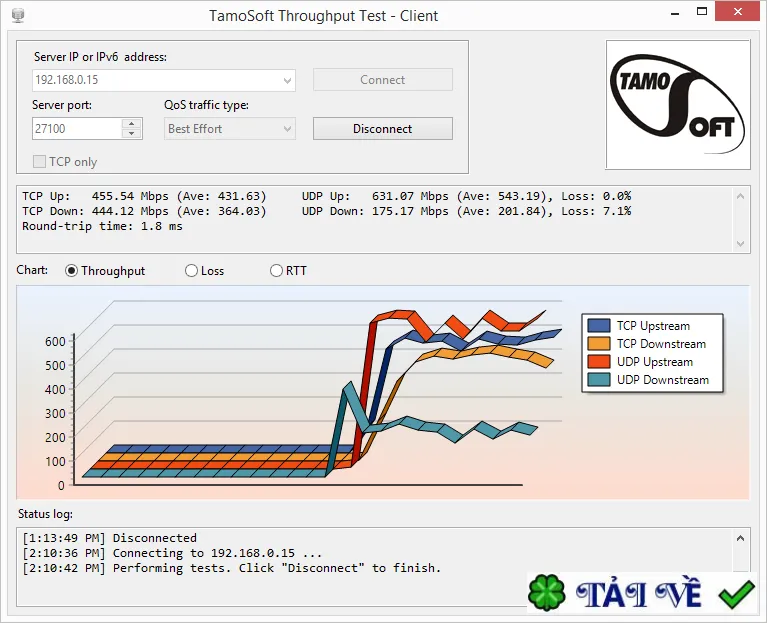The image size is (767, 623).
Task: Click the 'UDP Downstream' legend label
Action: point(662,380)
